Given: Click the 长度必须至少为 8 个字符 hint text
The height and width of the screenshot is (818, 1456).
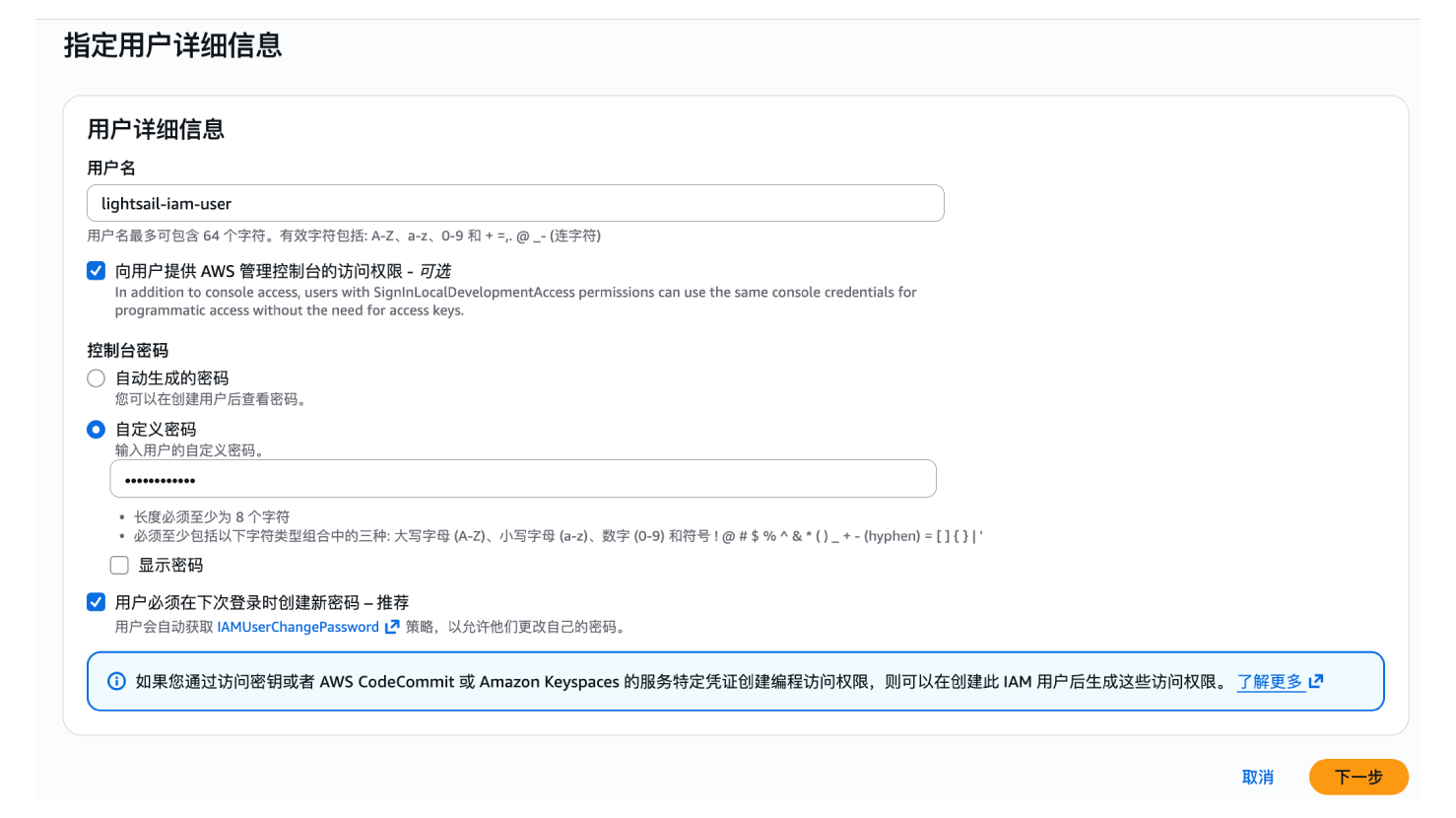Looking at the screenshot, I should (x=212, y=516).
